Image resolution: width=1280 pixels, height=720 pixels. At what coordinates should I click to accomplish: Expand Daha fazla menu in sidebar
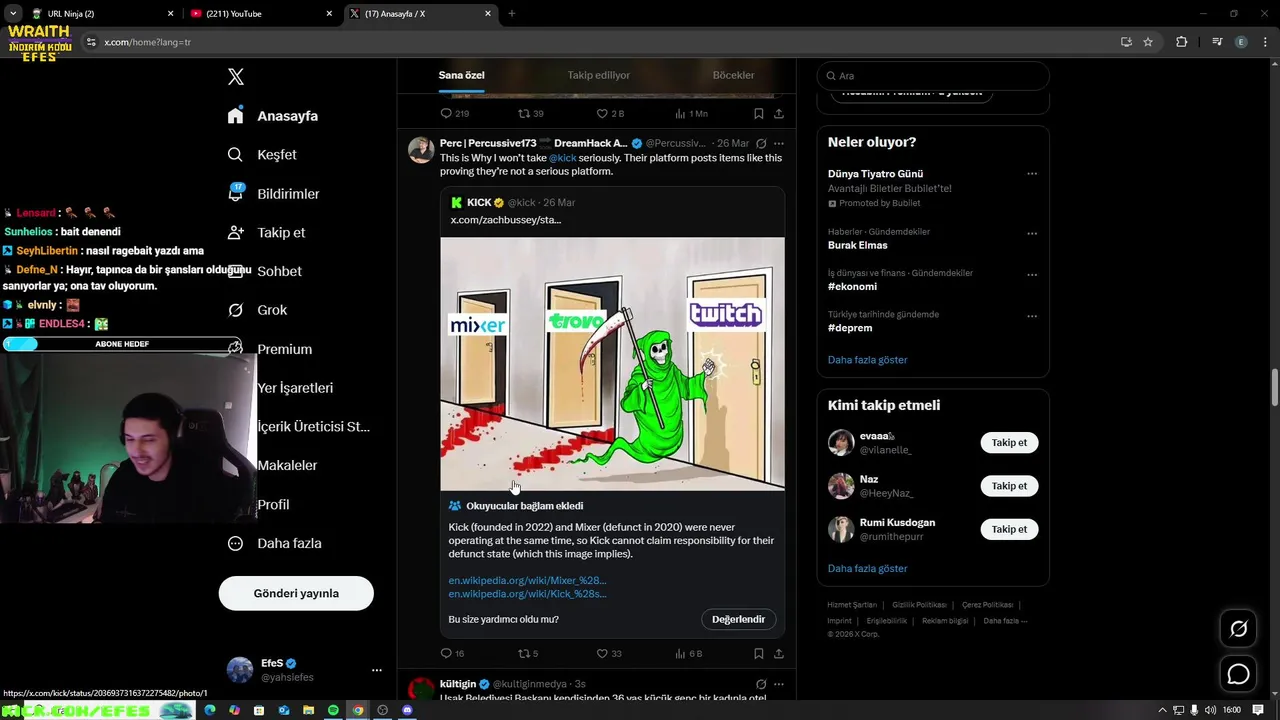274,544
